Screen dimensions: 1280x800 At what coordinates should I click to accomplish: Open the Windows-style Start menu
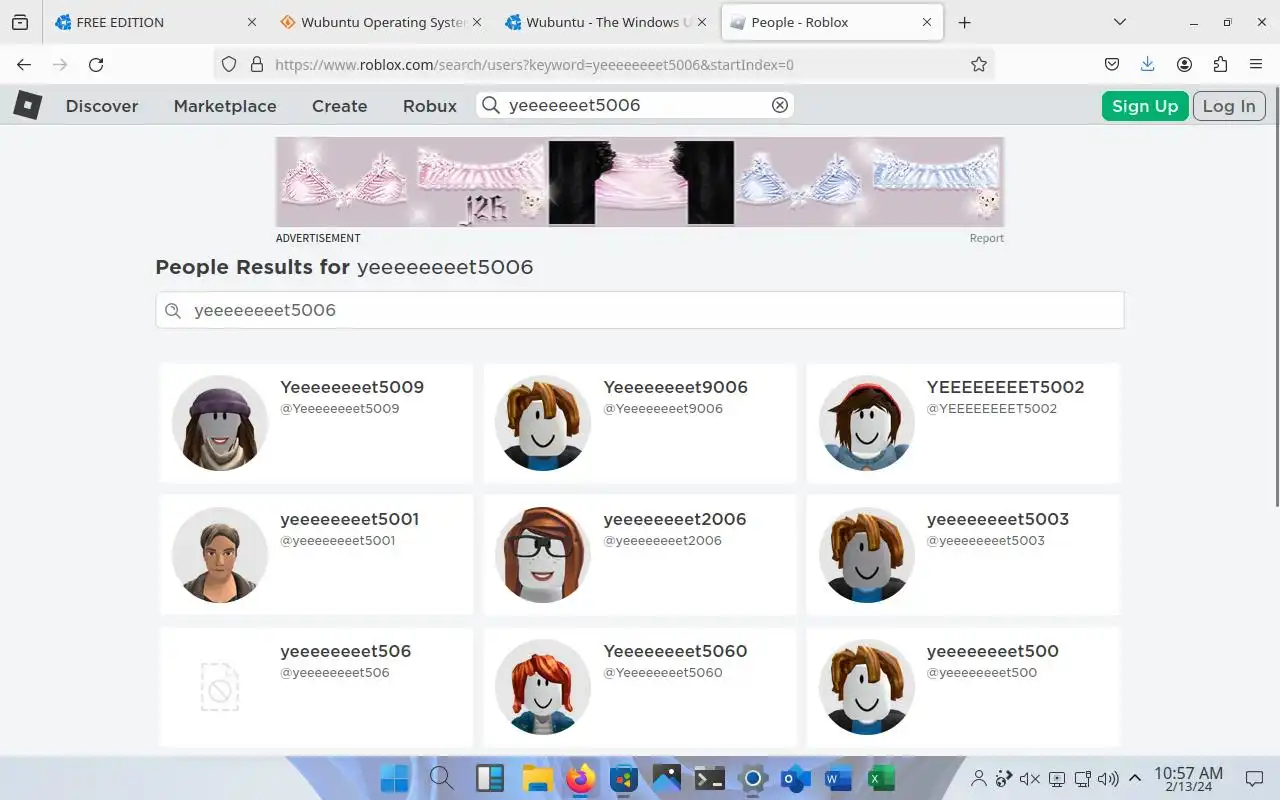(x=394, y=778)
